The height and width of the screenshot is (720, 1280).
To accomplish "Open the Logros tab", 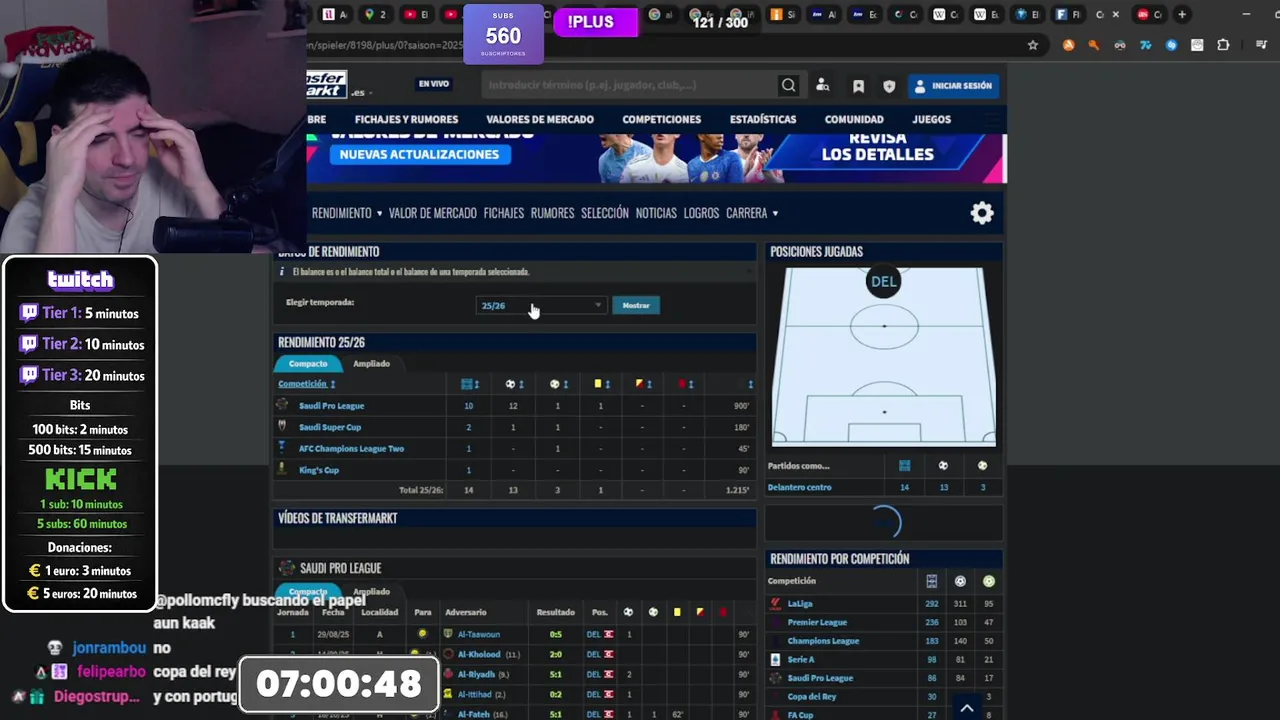I will 701,213.
